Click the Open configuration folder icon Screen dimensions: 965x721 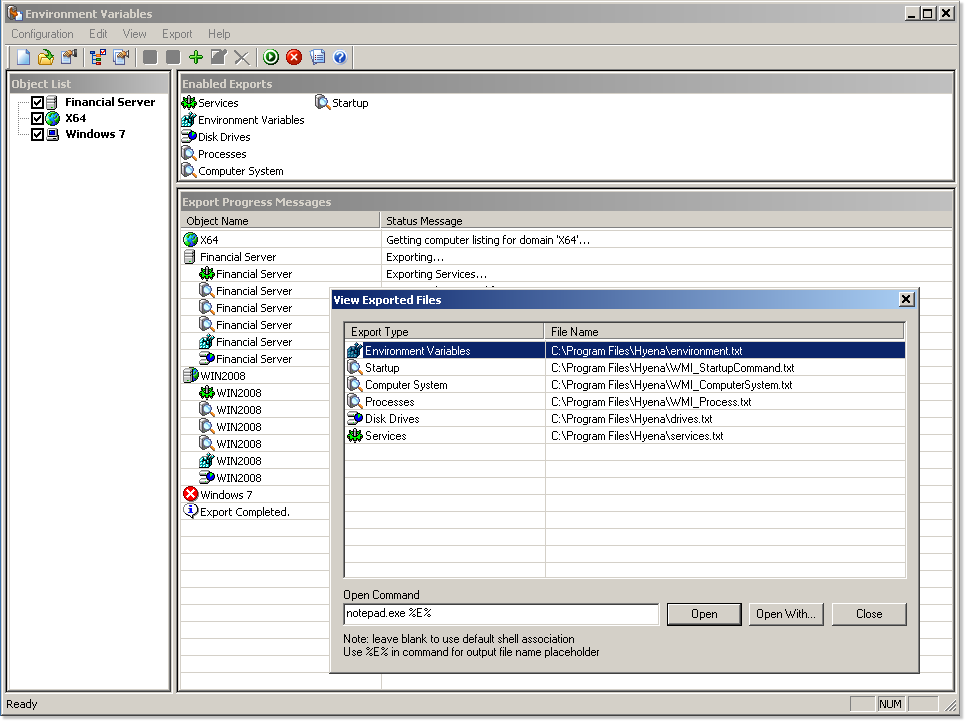pyautogui.click(x=46, y=57)
